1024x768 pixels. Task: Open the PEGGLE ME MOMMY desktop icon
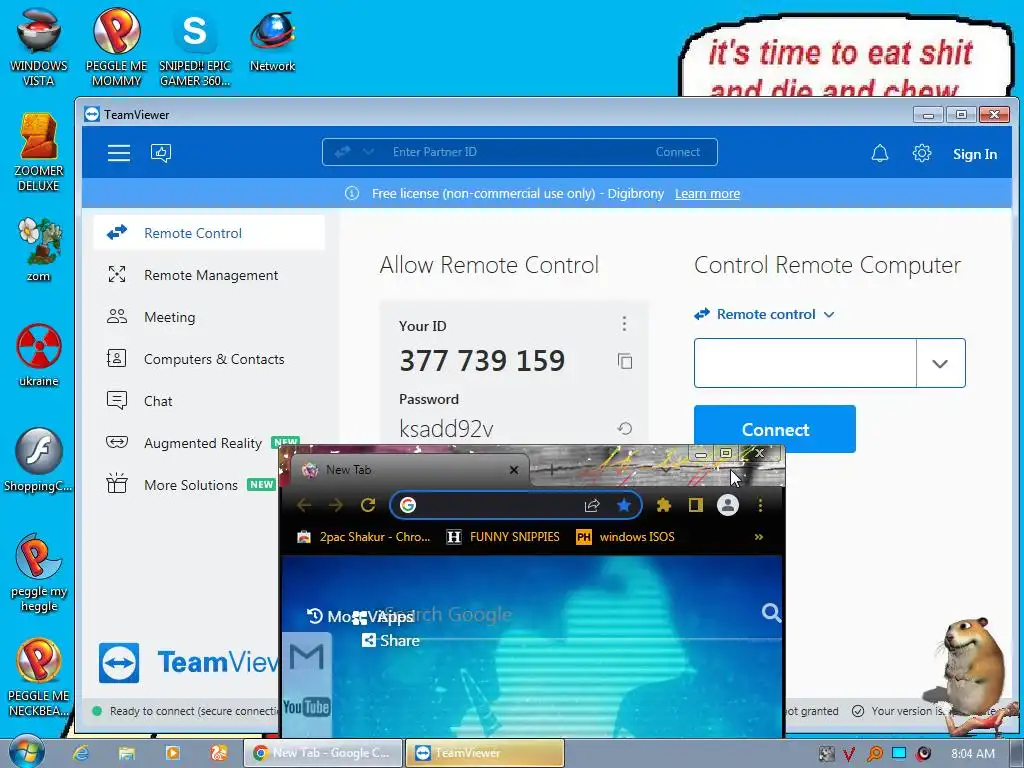click(x=116, y=47)
